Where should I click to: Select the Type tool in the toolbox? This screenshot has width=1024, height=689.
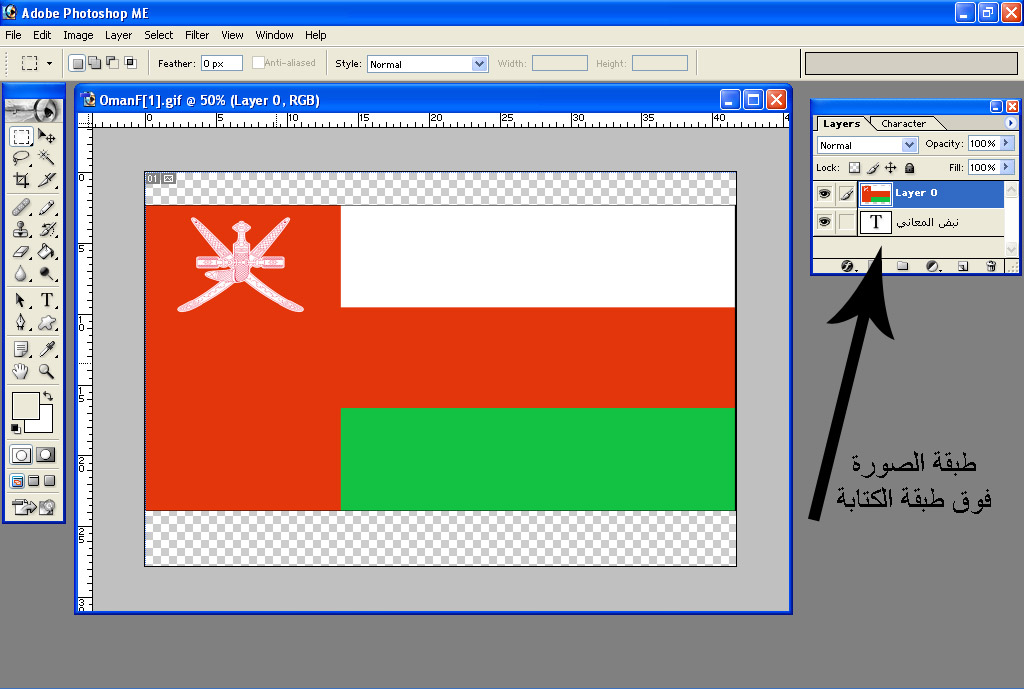pos(46,300)
